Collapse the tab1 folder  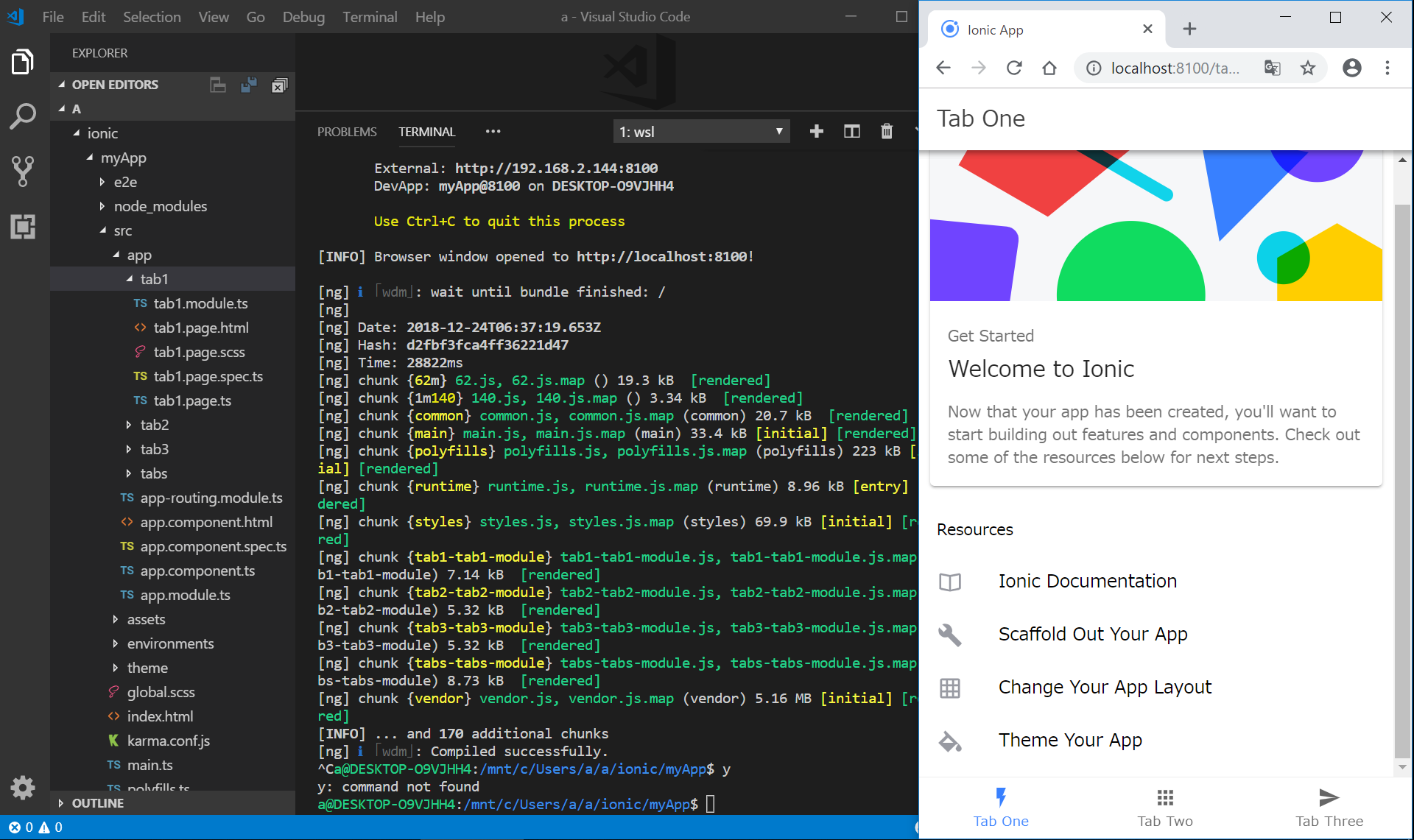point(130,279)
